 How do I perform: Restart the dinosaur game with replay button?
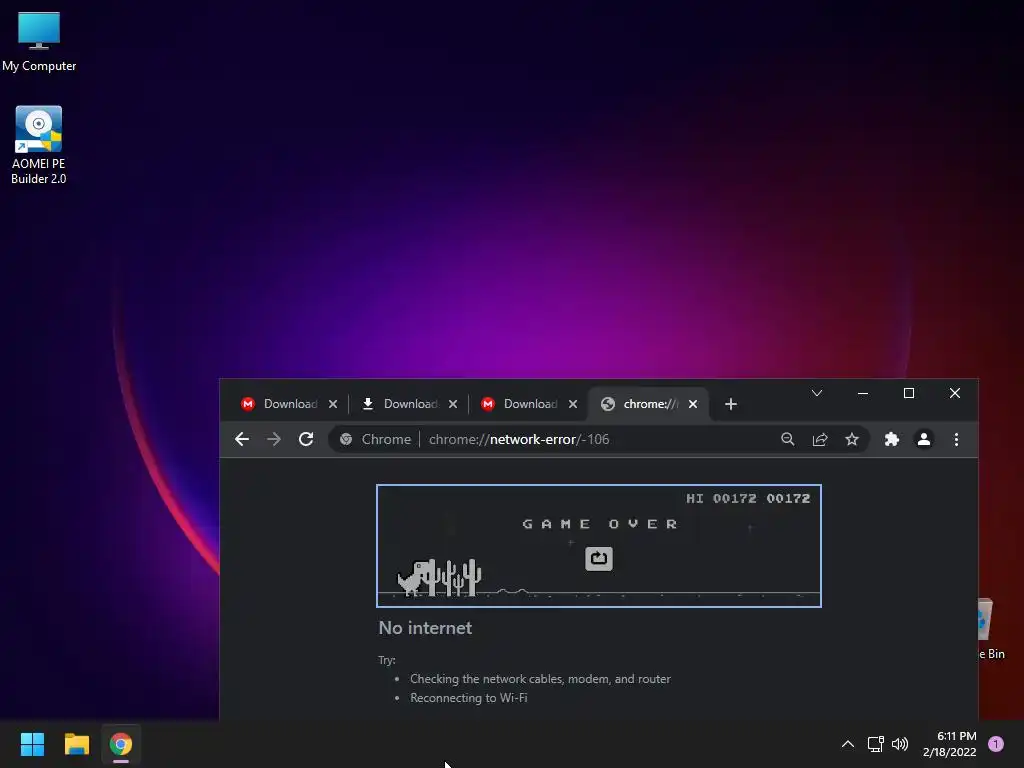tap(598, 558)
